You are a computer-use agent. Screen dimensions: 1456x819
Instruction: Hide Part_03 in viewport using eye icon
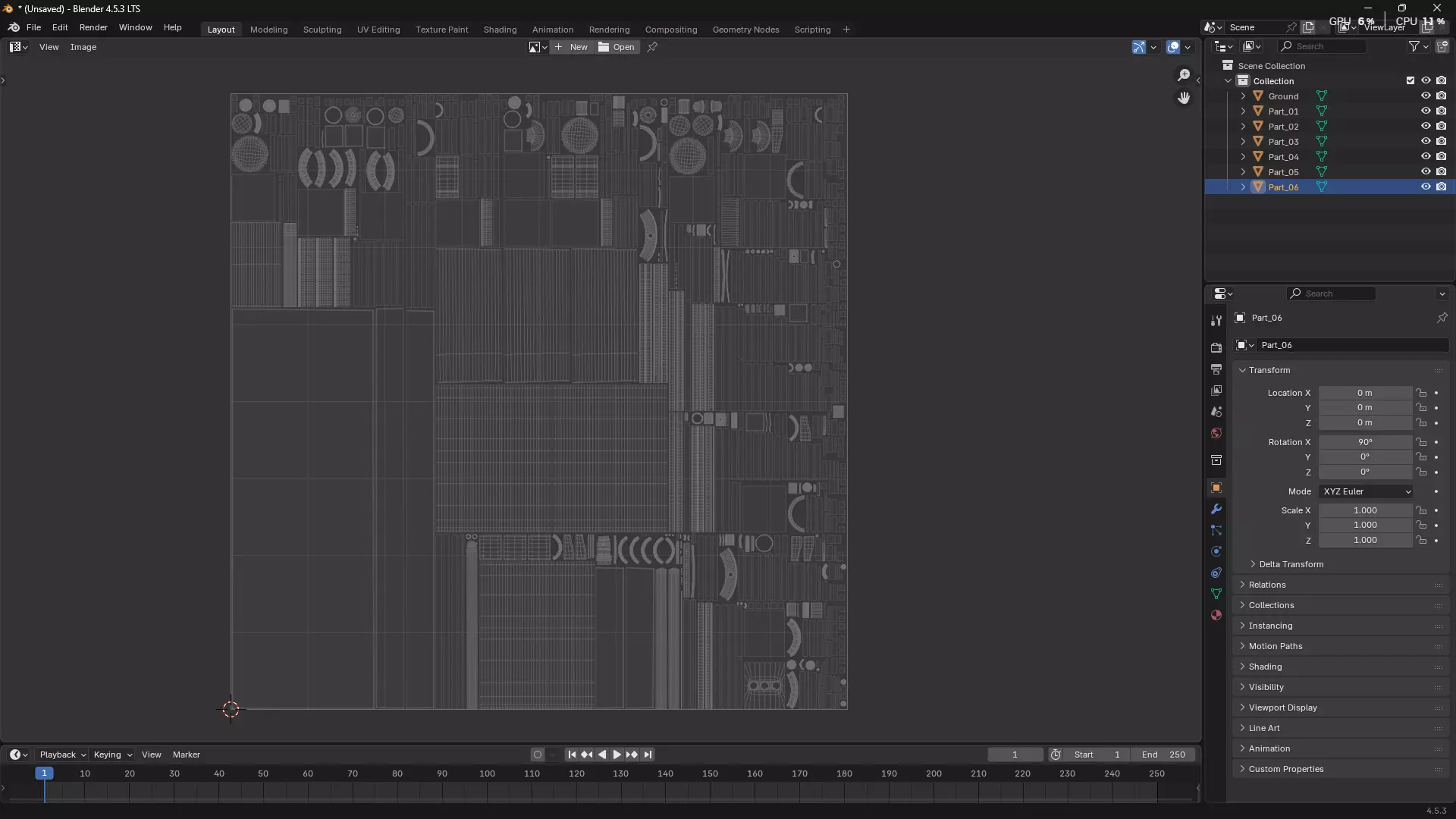[x=1426, y=142]
